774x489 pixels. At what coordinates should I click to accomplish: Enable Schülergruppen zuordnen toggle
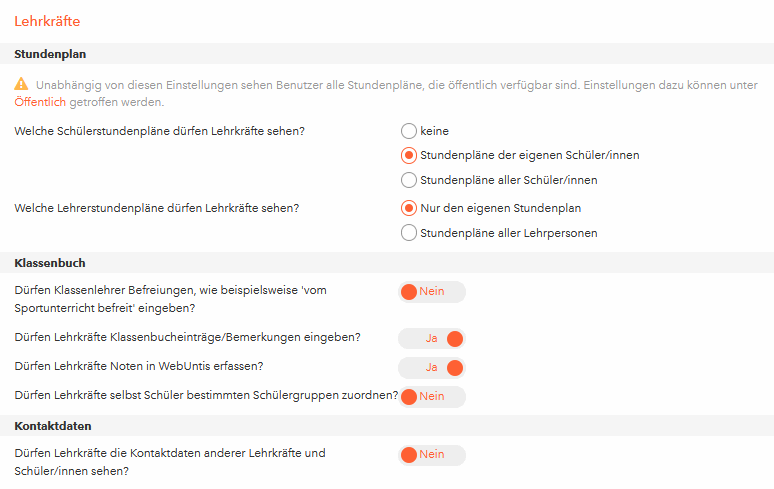click(432, 397)
